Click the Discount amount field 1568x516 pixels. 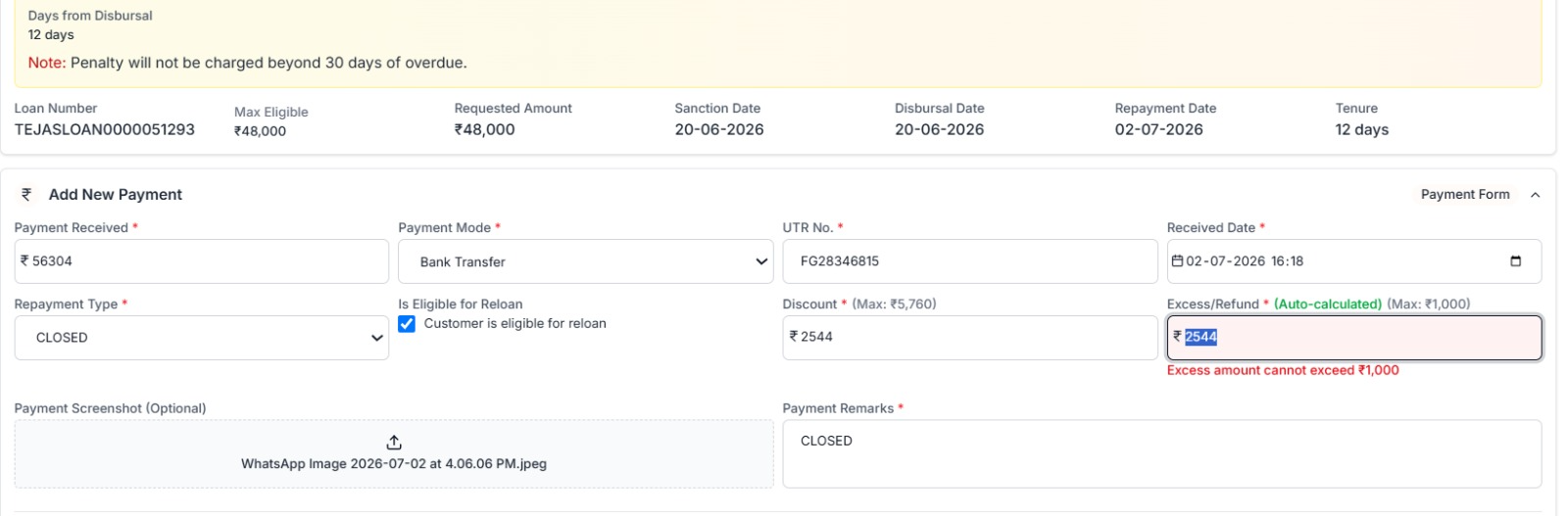click(969, 337)
